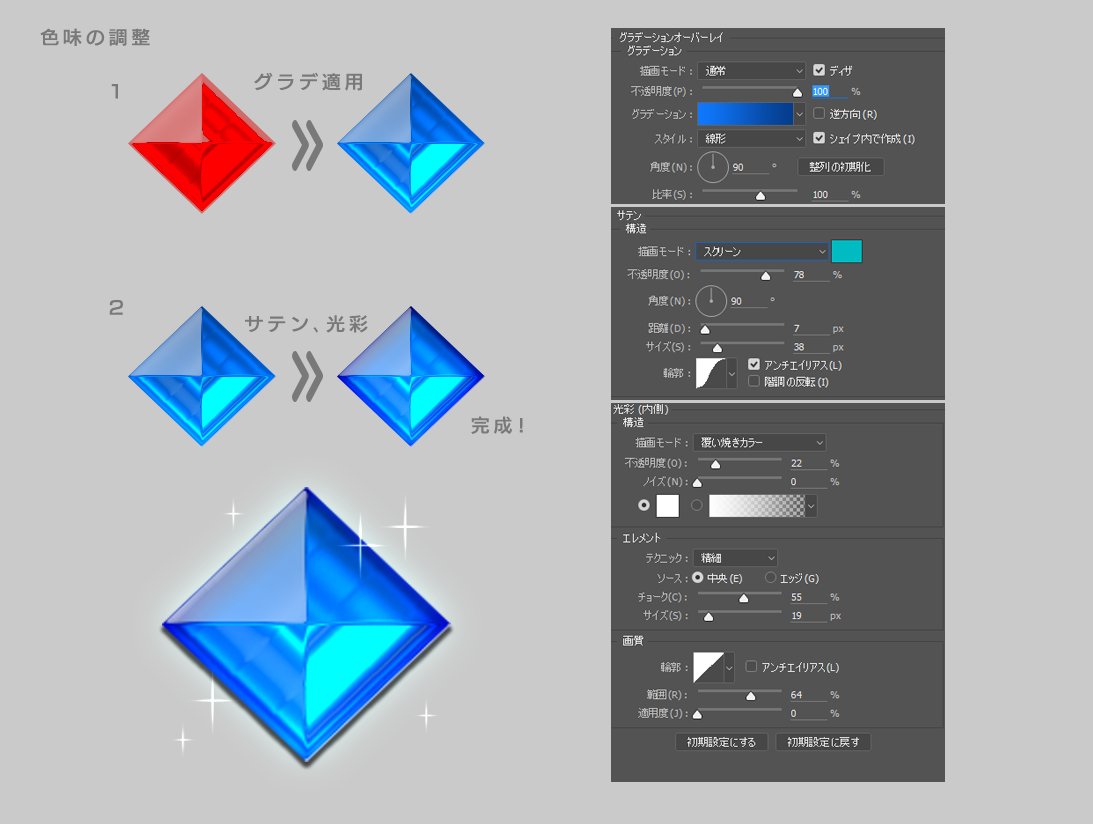Click the 初期設定にする button

pos(724,741)
